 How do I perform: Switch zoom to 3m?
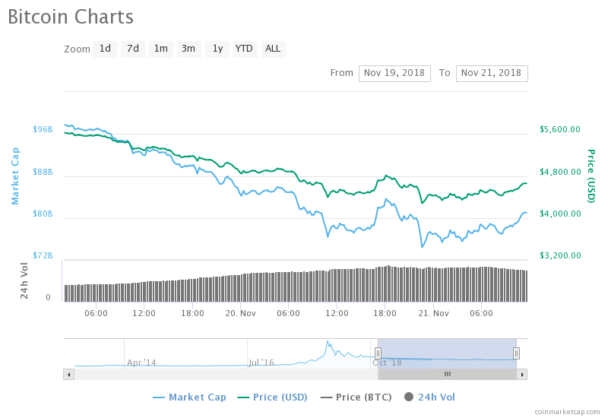(189, 49)
